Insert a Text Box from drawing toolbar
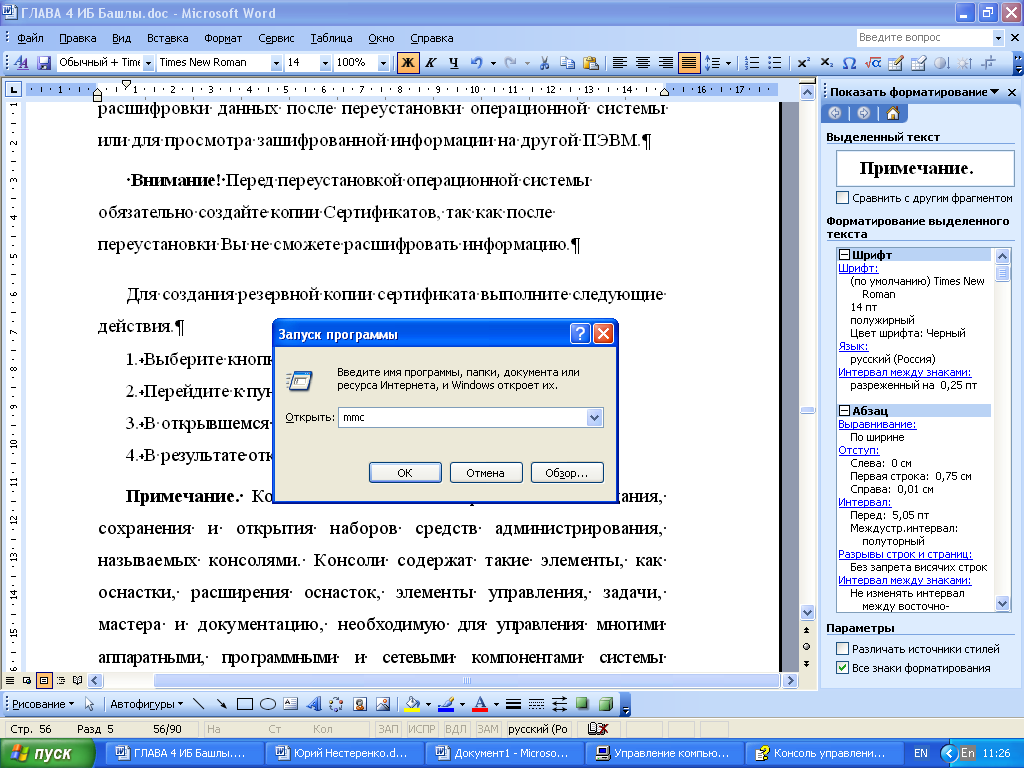The image size is (1024, 768). pyautogui.click(x=291, y=704)
